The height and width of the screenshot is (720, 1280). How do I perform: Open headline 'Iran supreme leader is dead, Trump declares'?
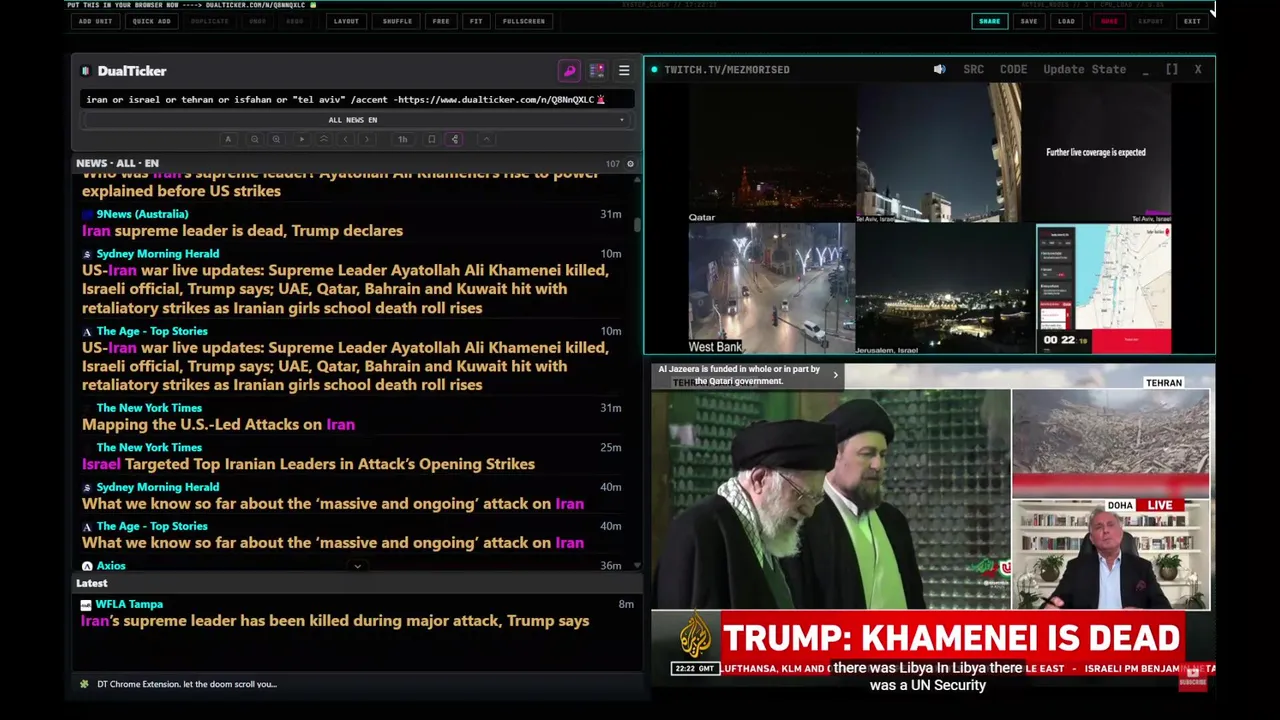pyautogui.click(x=243, y=231)
